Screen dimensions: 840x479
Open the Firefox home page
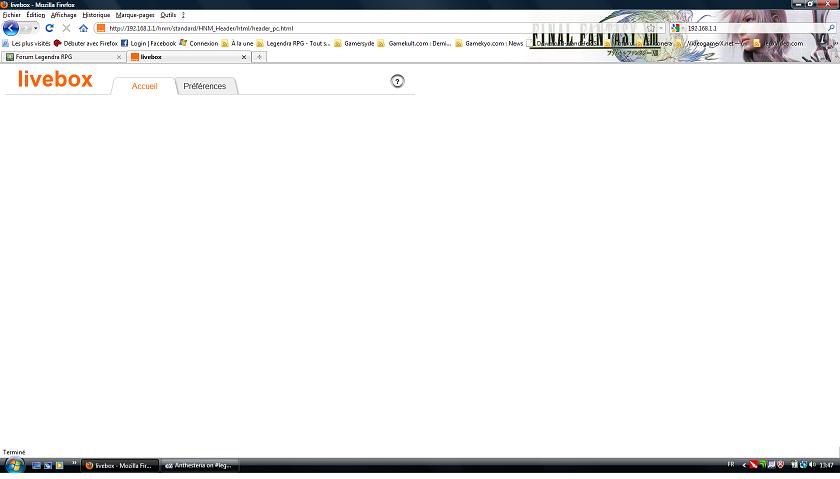click(83, 28)
